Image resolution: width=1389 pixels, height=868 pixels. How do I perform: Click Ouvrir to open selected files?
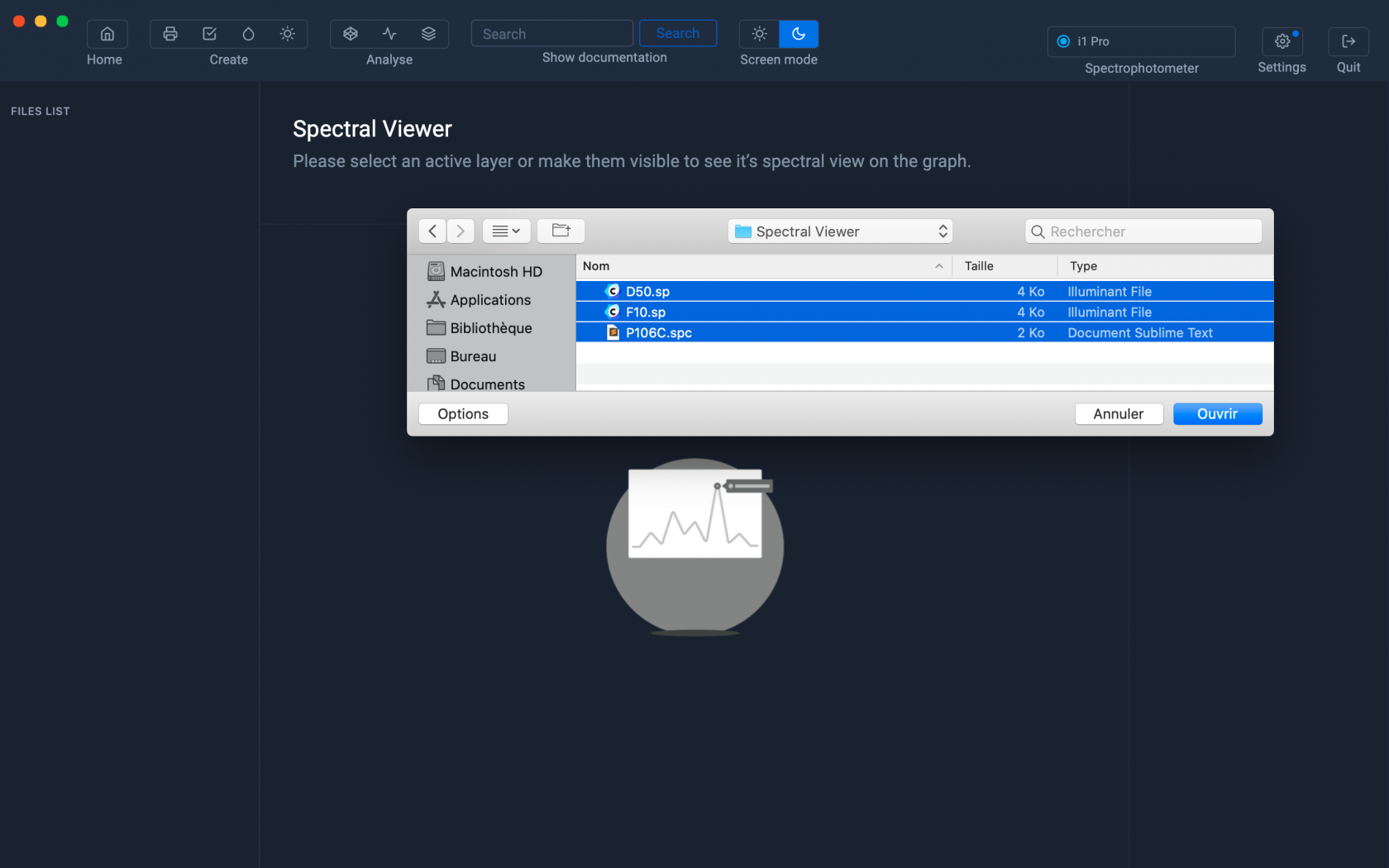click(x=1217, y=413)
